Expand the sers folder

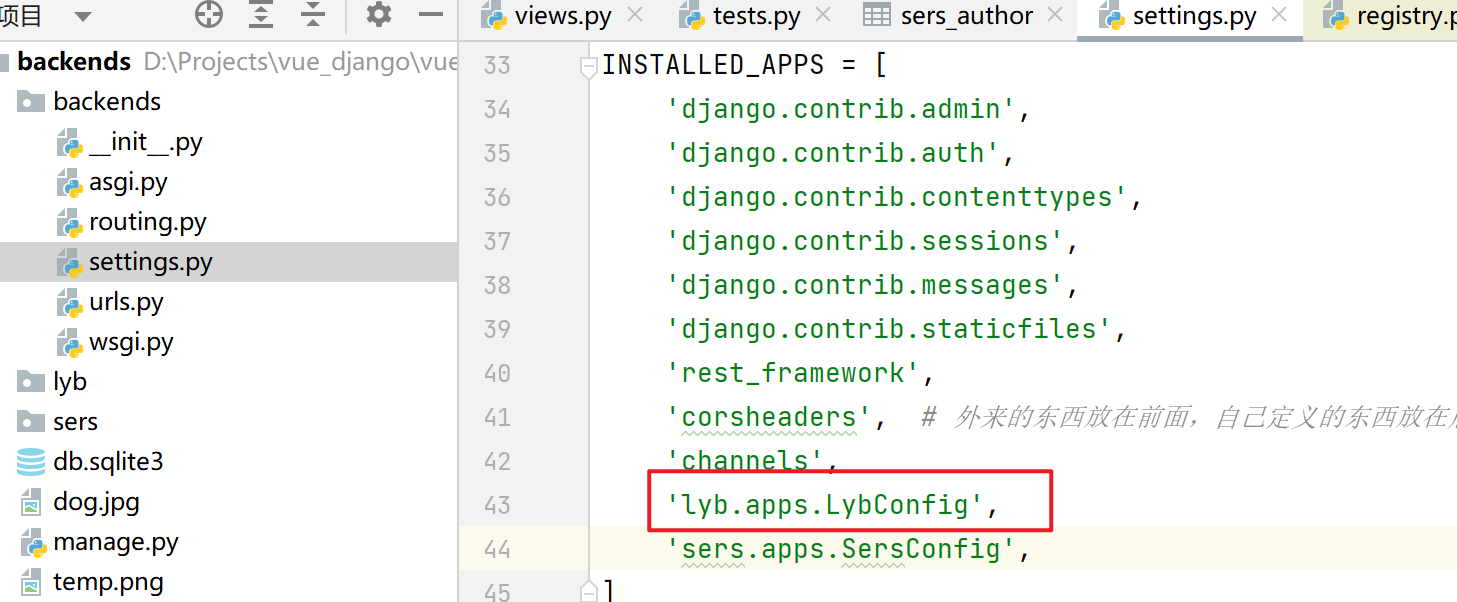(75, 422)
